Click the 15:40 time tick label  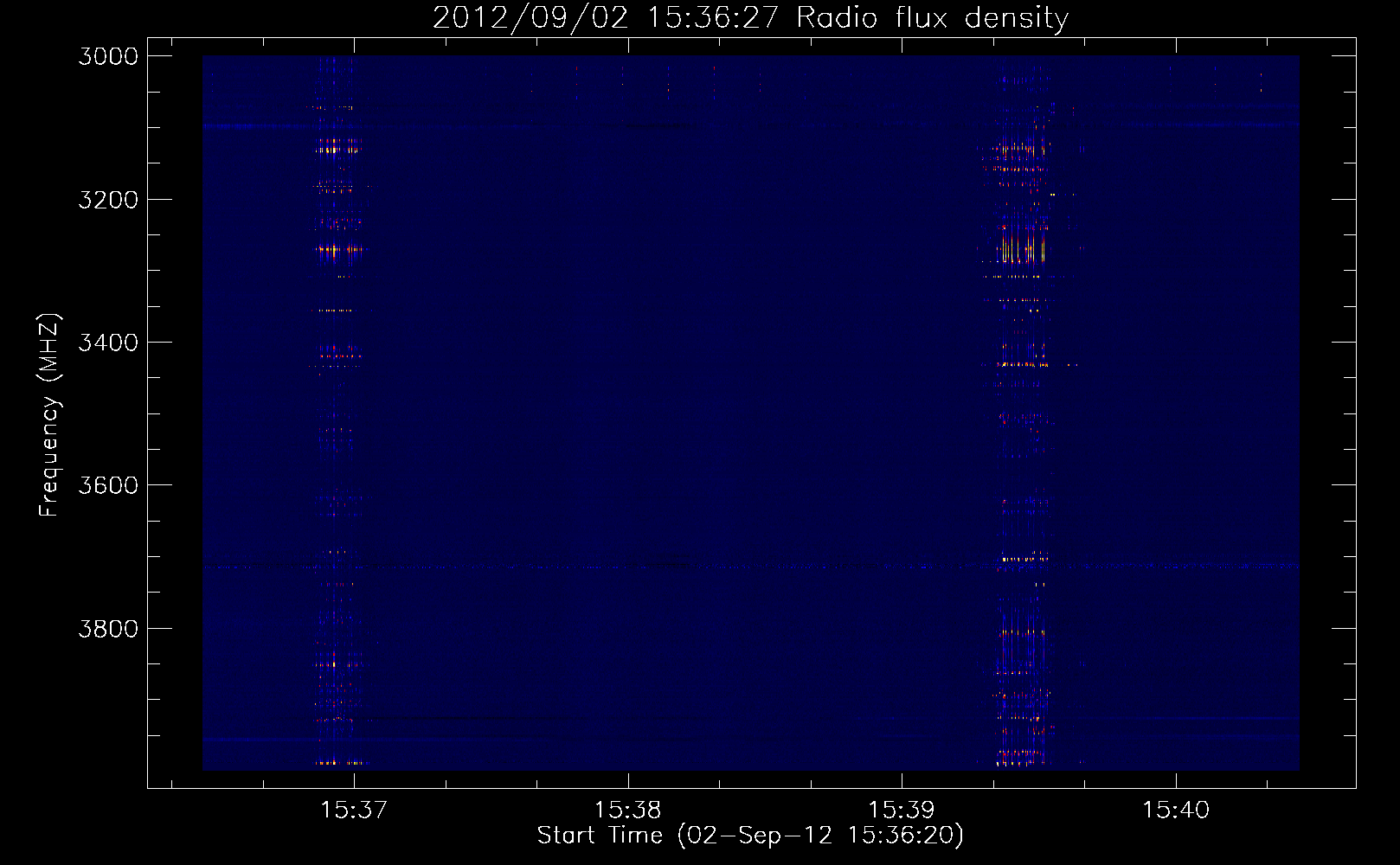coord(1176,811)
